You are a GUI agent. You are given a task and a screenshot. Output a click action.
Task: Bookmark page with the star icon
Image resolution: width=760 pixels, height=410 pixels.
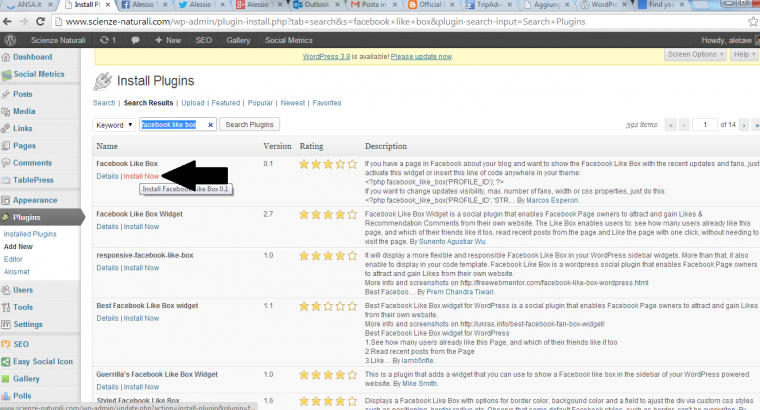pyautogui.click(x=753, y=22)
